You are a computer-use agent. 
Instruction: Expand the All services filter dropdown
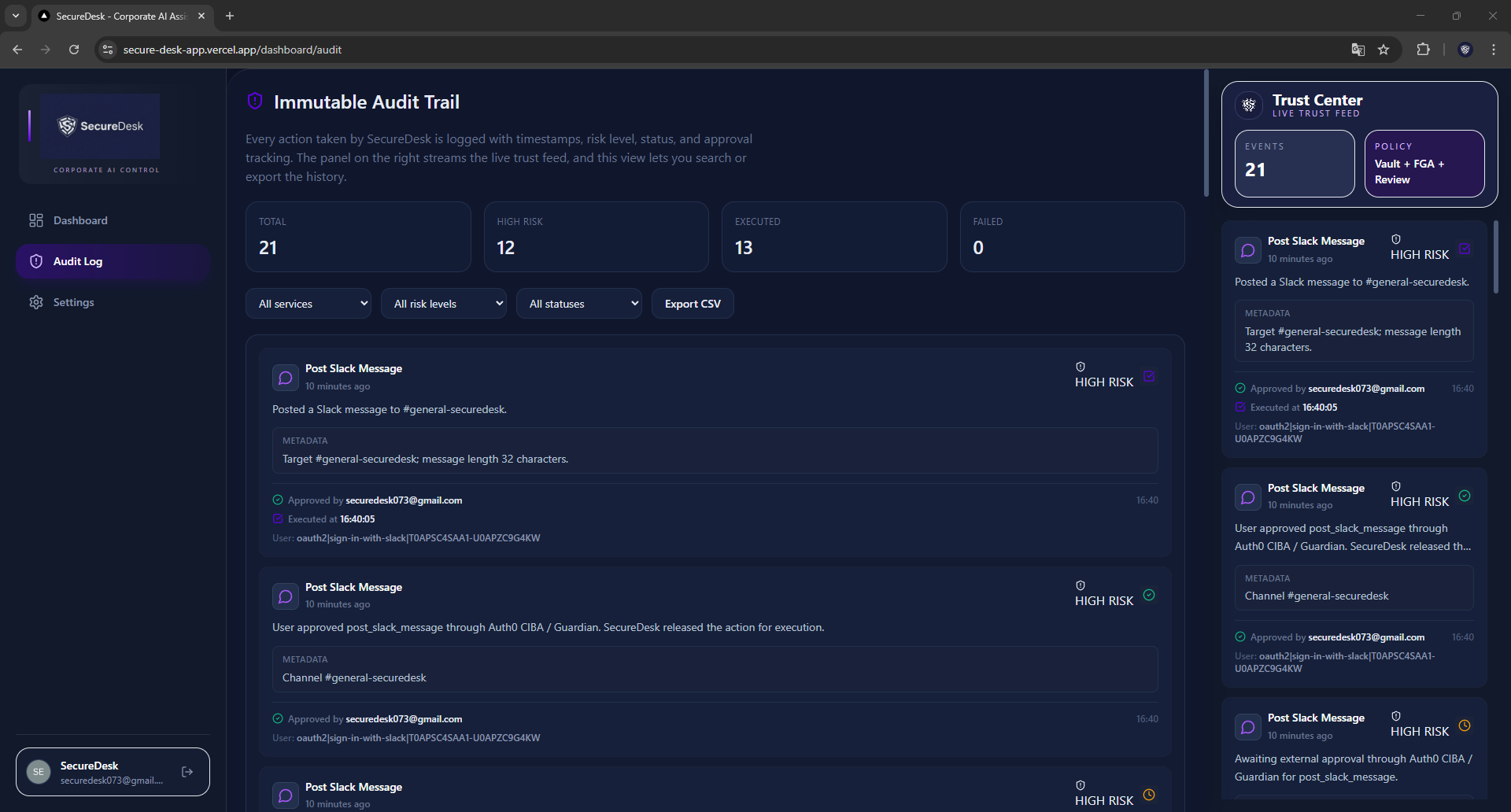[308, 304]
